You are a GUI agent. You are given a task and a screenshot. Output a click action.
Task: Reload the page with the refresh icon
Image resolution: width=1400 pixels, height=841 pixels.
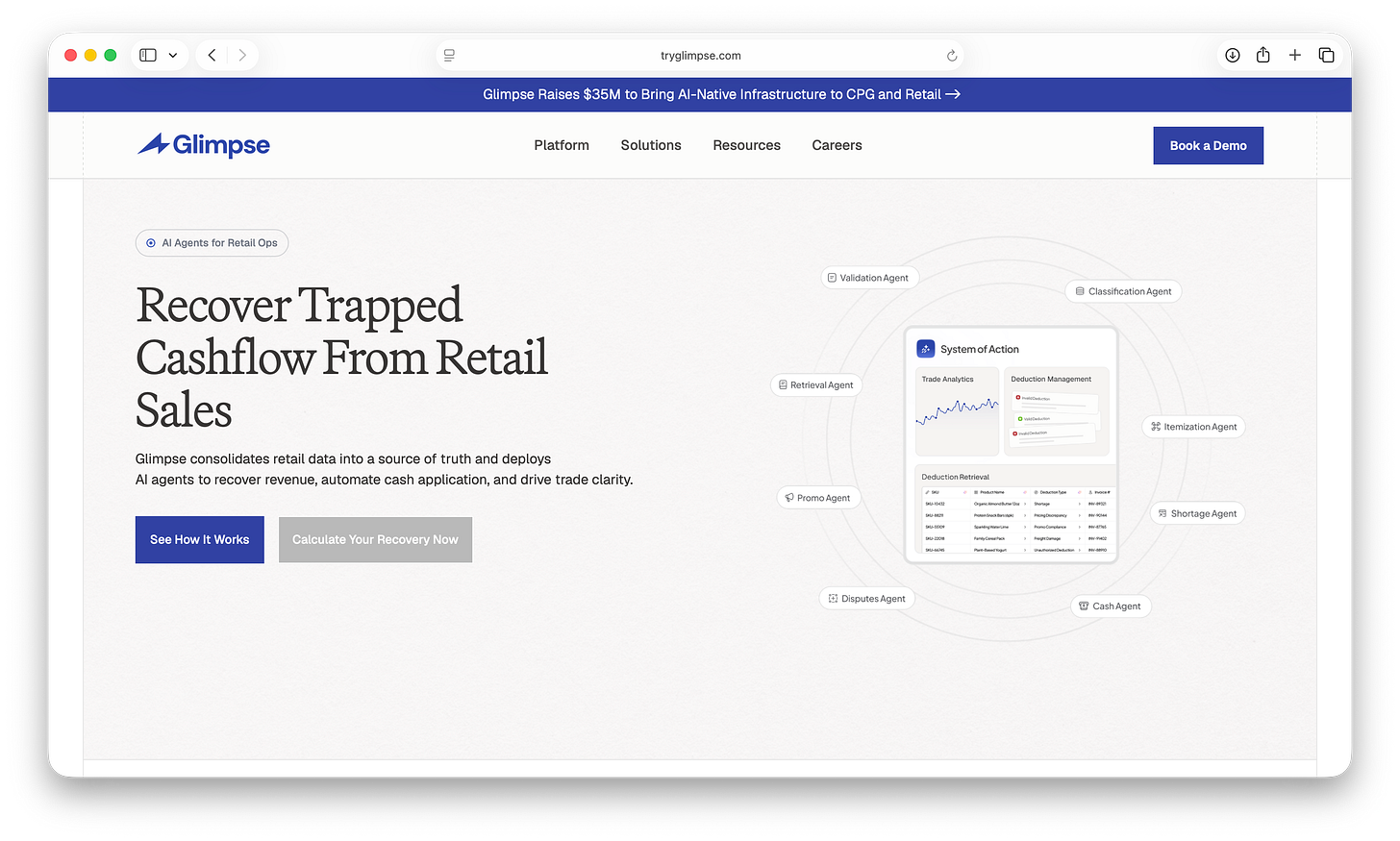click(952, 56)
